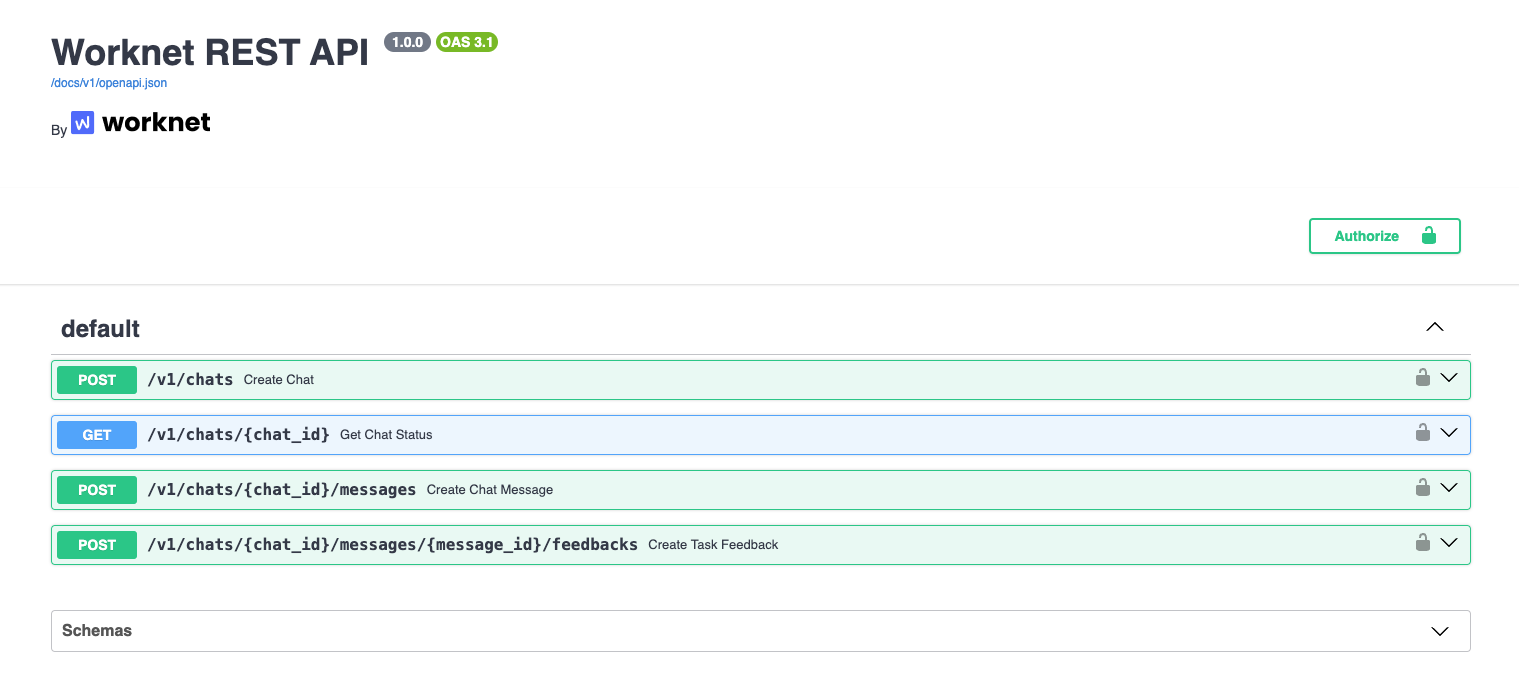
Task: Expand the Get Chat Status endpoint chevron
Action: (x=1449, y=433)
